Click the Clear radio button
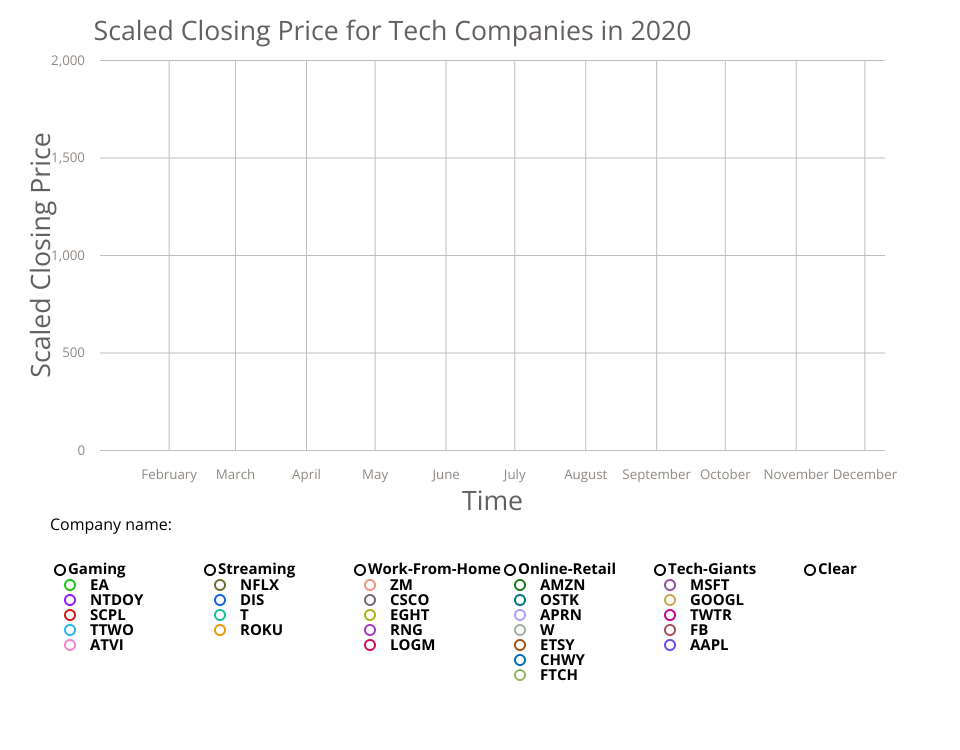960x750 pixels. pyautogui.click(x=810, y=570)
